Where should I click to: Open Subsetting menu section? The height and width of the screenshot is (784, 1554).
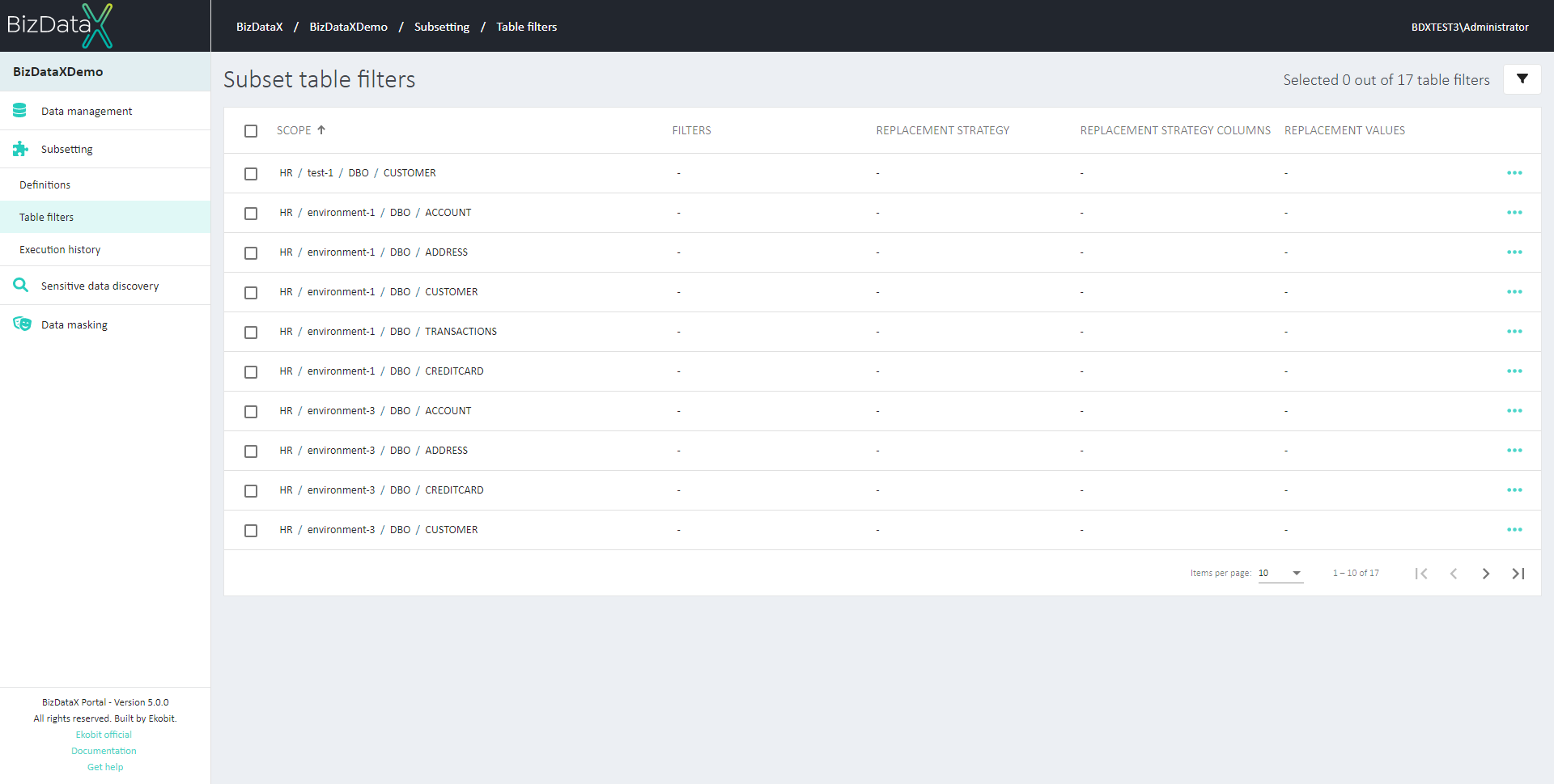pyautogui.click(x=105, y=149)
